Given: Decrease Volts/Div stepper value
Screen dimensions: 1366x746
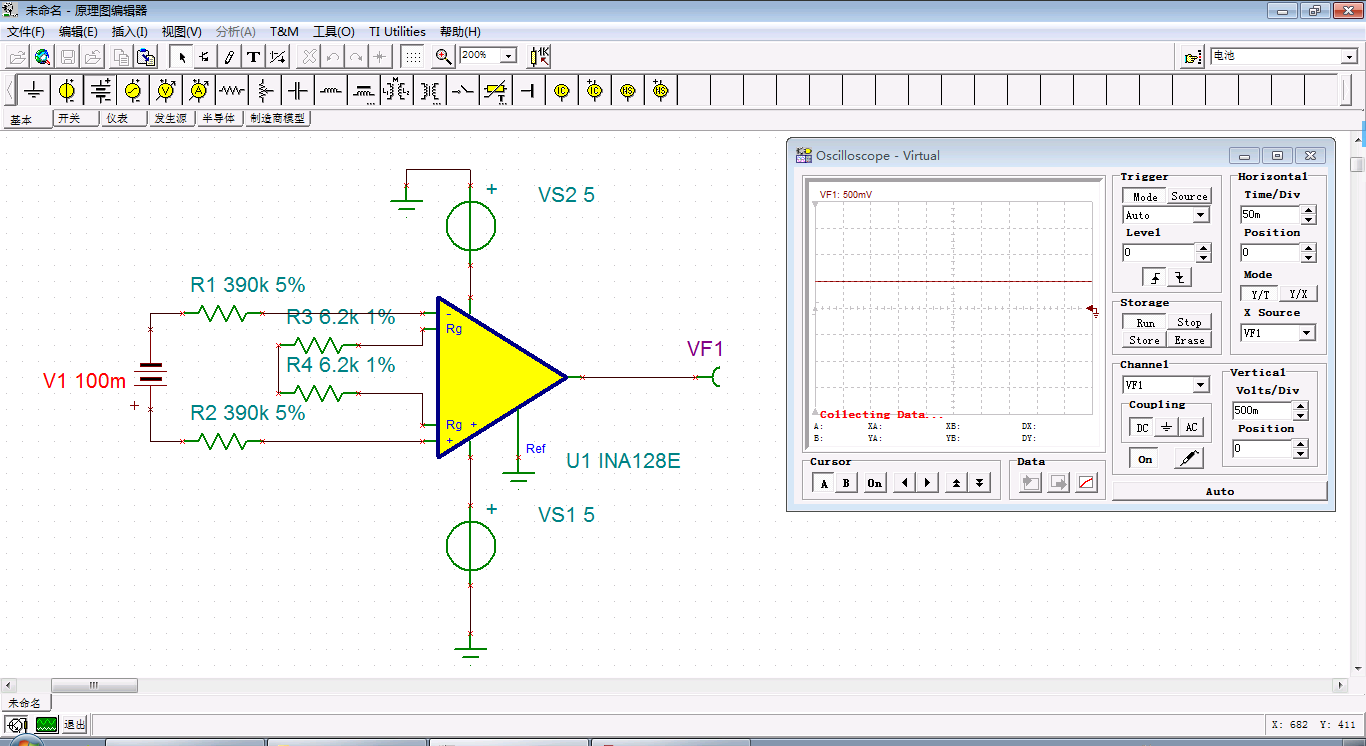Looking at the screenshot, I should (x=1300, y=415).
